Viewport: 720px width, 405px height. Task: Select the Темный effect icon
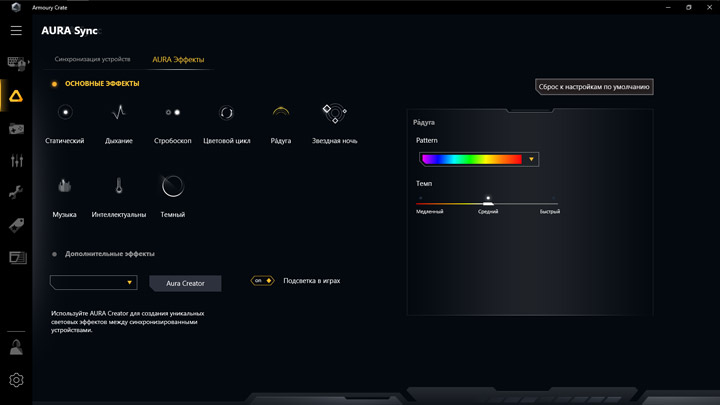click(173, 186)
